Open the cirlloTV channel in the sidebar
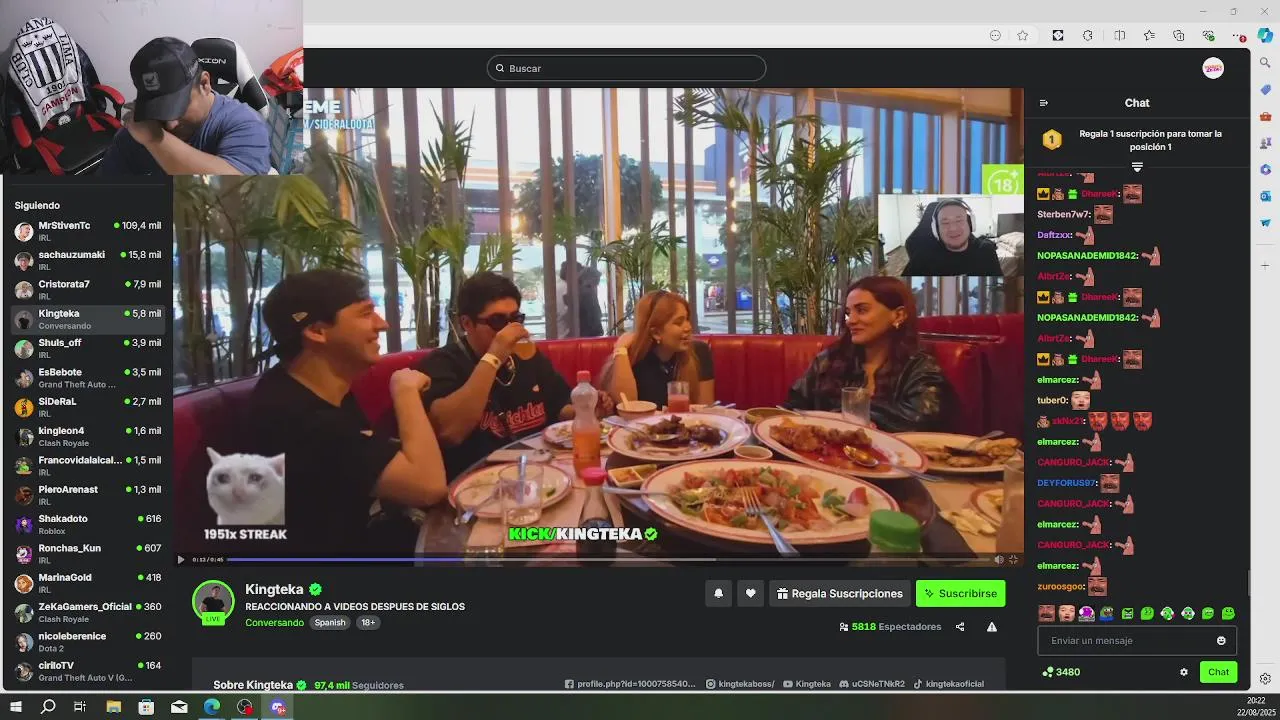Viewport: 1280px width, 720px height. (88, 671)
